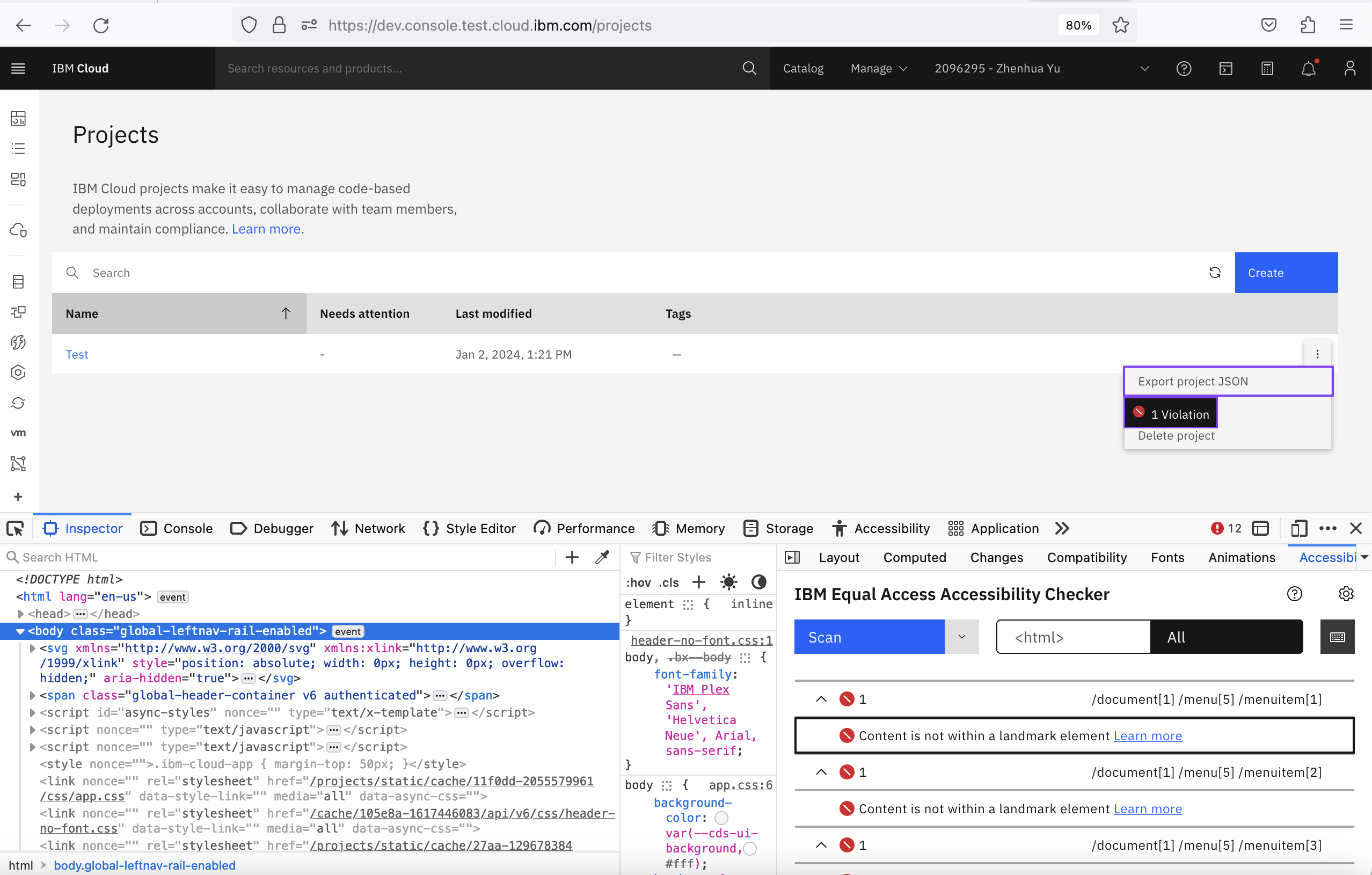Screen dimensions: 1372x875
Task: Toggle dark color scheme simulation
Action: click(x=758, y=582)
